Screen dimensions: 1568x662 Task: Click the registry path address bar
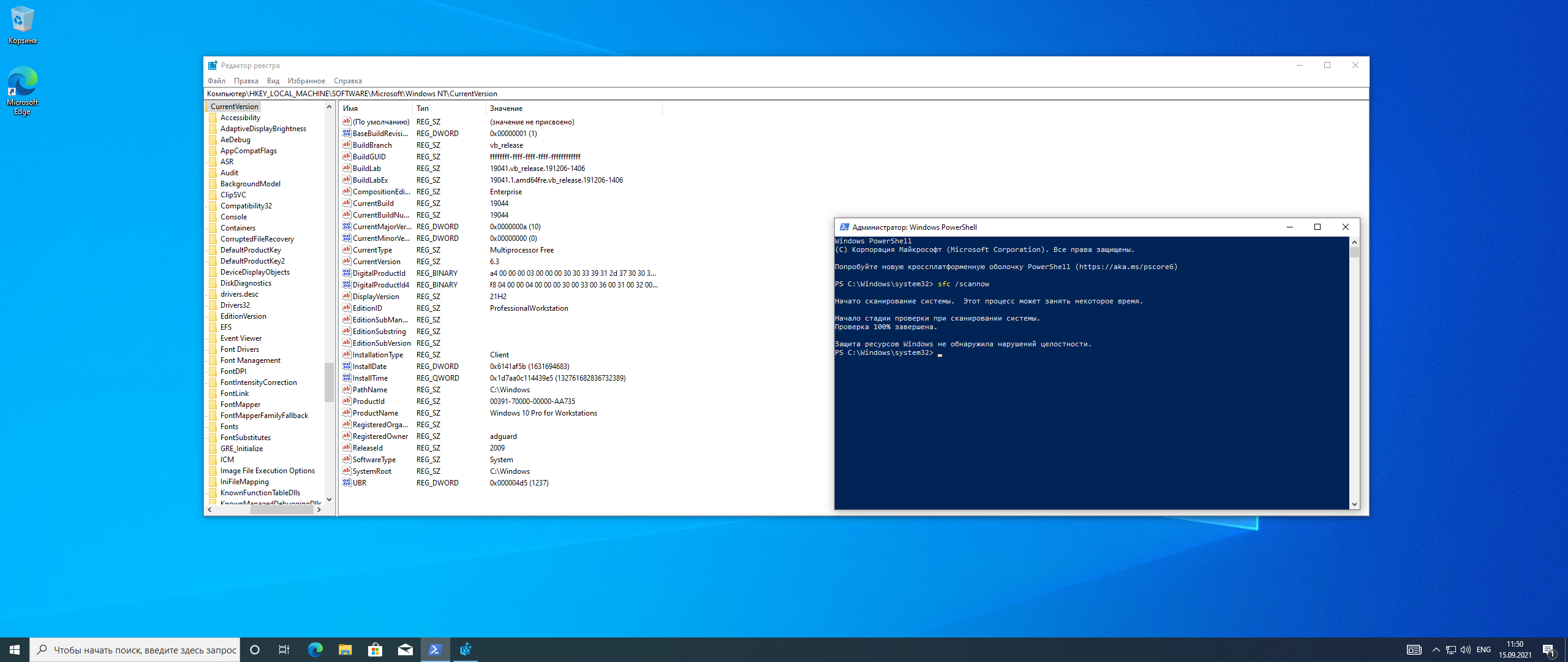786,94
